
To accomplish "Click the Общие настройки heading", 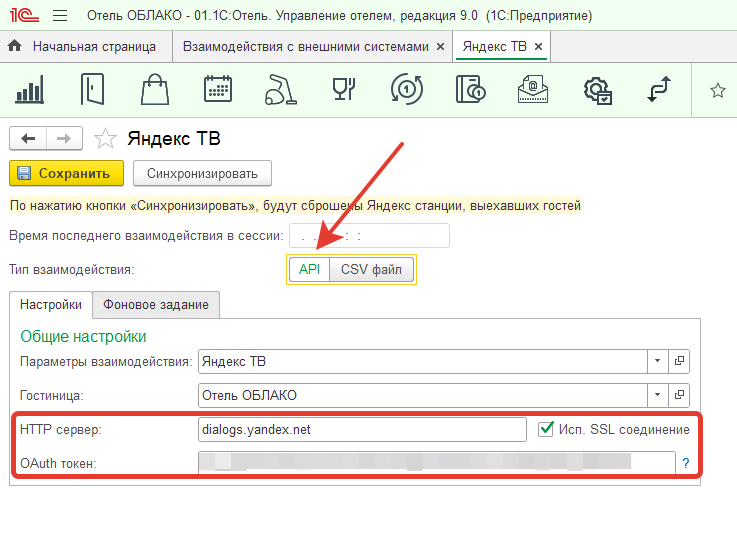I will click(83, 337).
